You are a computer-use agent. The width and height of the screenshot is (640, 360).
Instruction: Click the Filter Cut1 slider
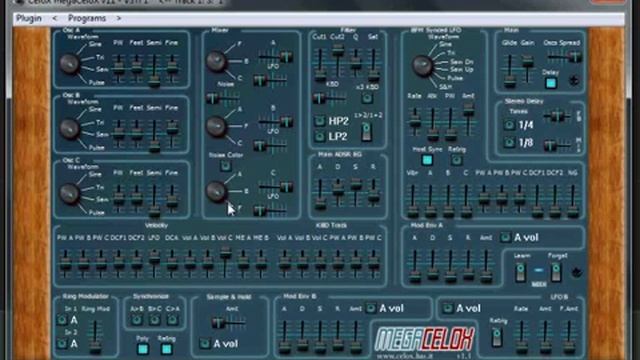(x=320, y=64)
